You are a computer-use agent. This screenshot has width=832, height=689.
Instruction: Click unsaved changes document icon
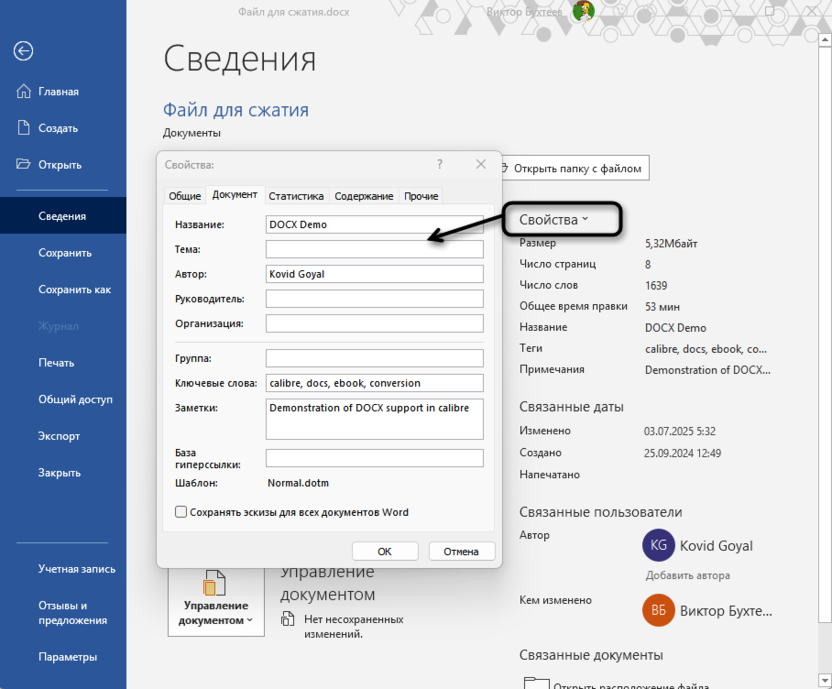click(x=288, y=619)
